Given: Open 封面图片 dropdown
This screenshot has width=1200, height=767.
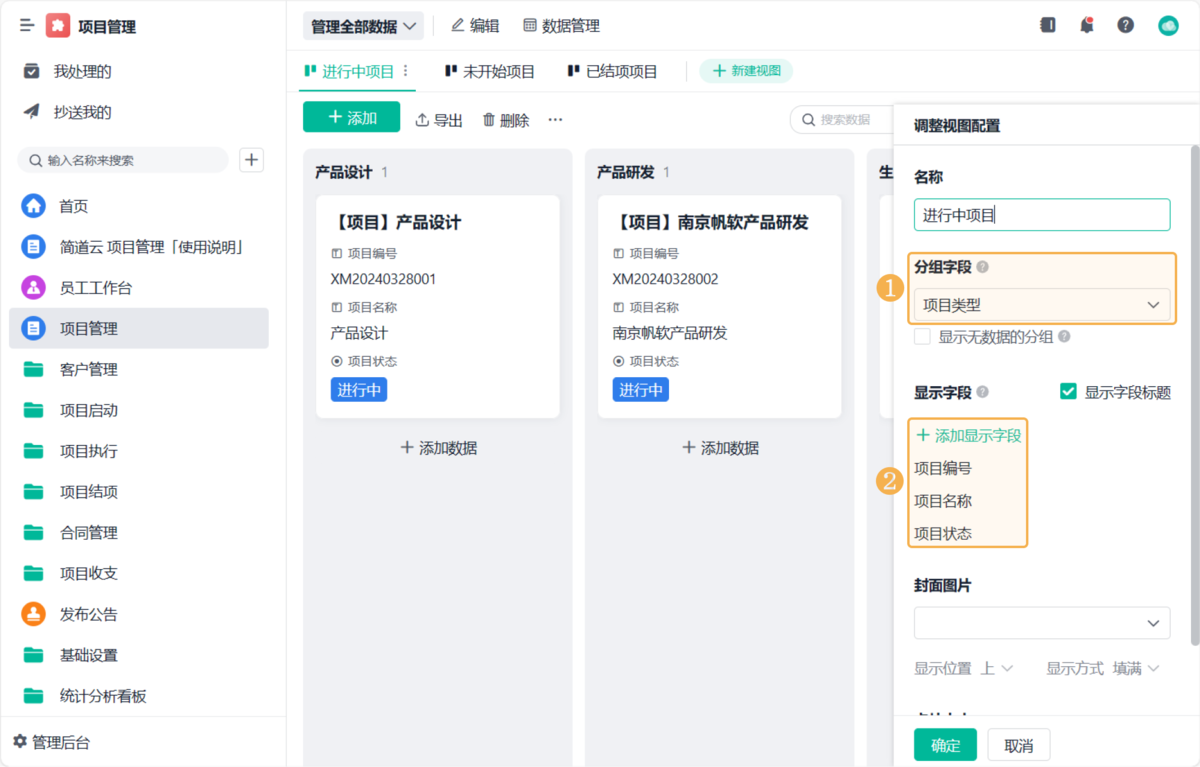Looking at the screenshot, I should click(1042, 622).
